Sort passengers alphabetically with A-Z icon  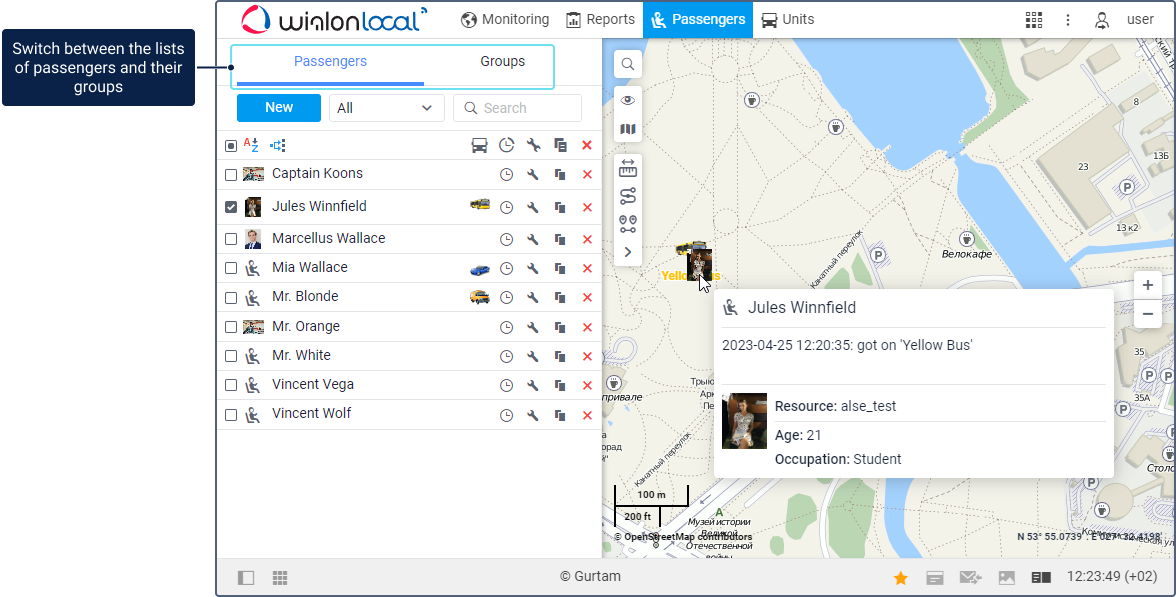(x=251, y=146)
